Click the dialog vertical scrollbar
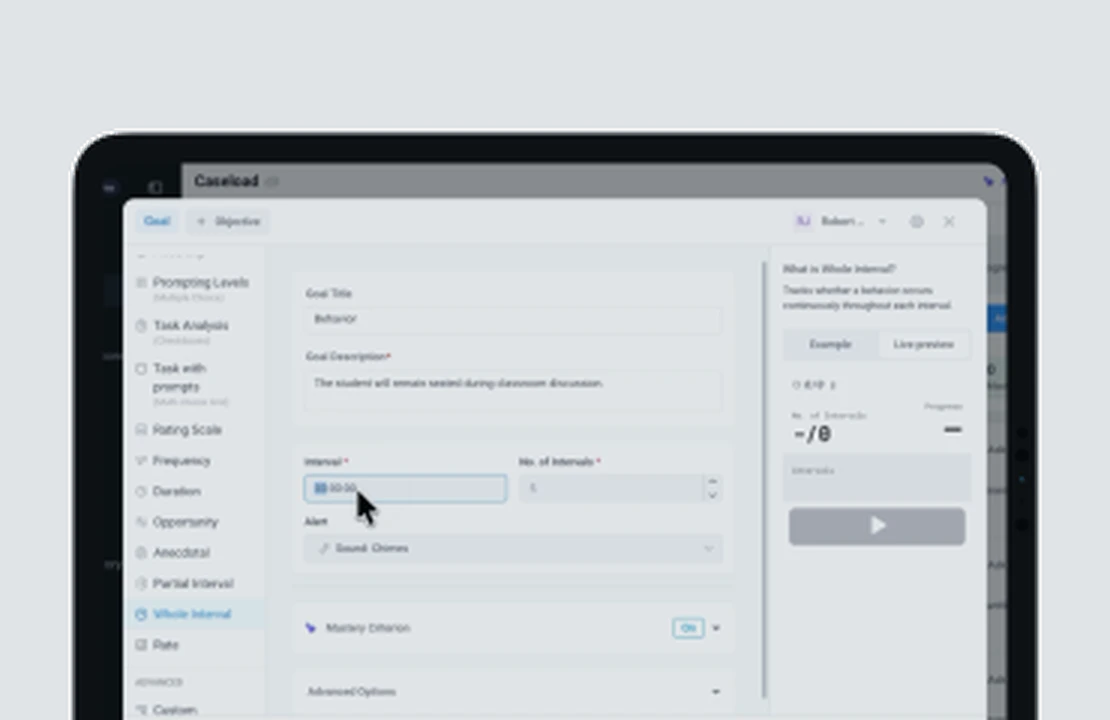 coord(764,479)
